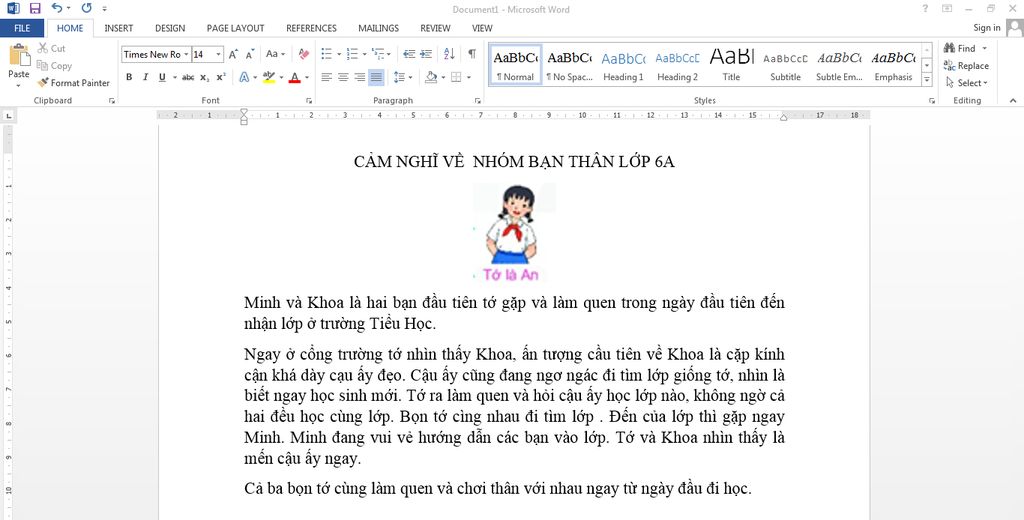Viewport: 1024px width, 520px height.
Task: Align text to the right
Action: coord(359,77)
